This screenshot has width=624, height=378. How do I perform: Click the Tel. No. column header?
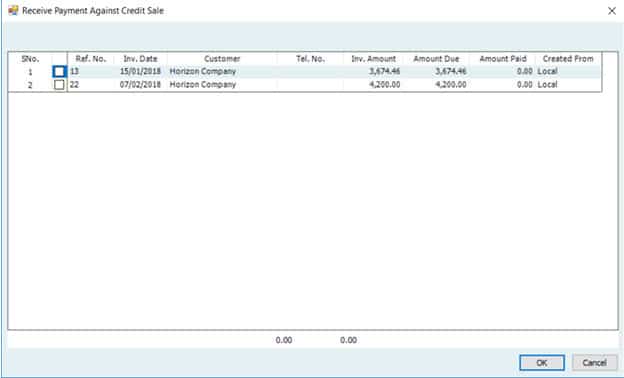click(x=310, y=59)
